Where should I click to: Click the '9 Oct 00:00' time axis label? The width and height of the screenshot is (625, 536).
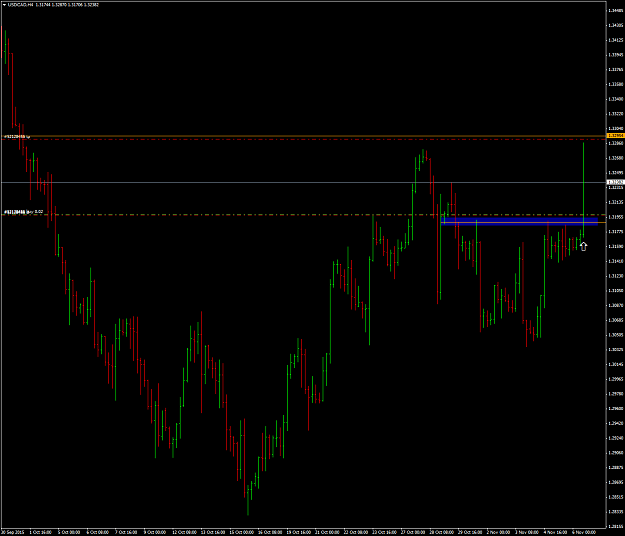pyautogui.click(x=155, y=532)
